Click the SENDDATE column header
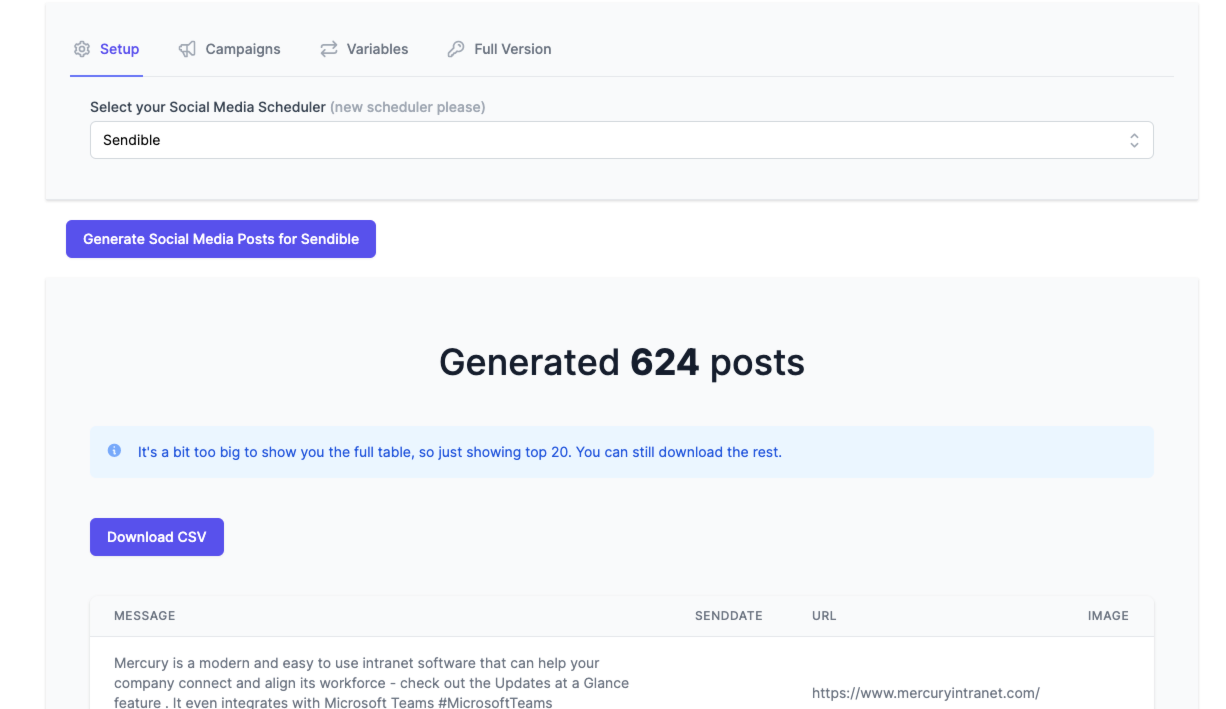The width and height of the screenshot is (1226, 709). pyautogui.click(x=728, y=616)
